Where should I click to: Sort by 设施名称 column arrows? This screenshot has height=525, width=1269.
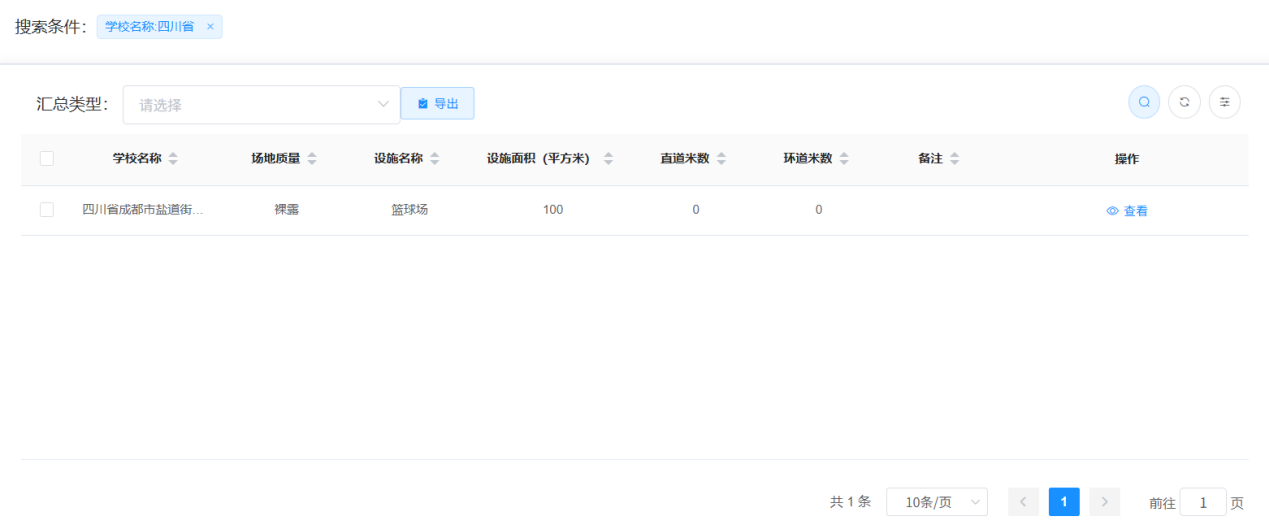434,159
